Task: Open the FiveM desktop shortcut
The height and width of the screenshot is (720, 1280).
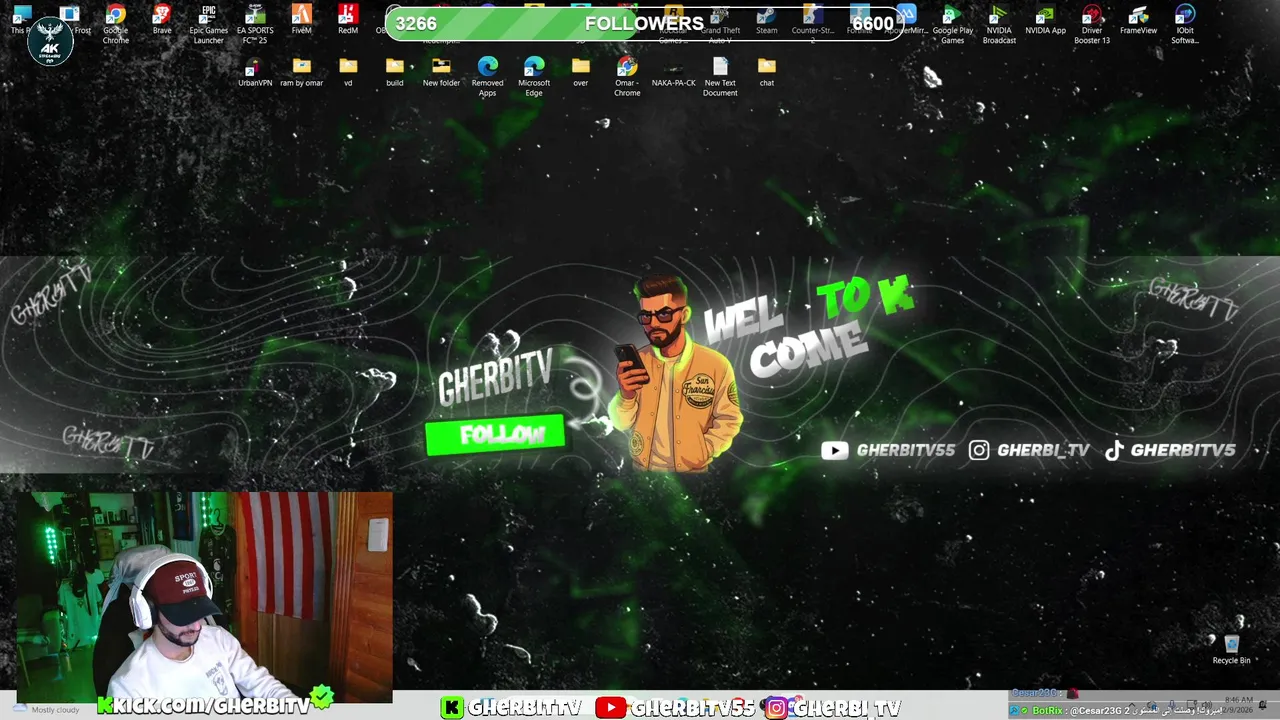Action: (x=301, y=20)
